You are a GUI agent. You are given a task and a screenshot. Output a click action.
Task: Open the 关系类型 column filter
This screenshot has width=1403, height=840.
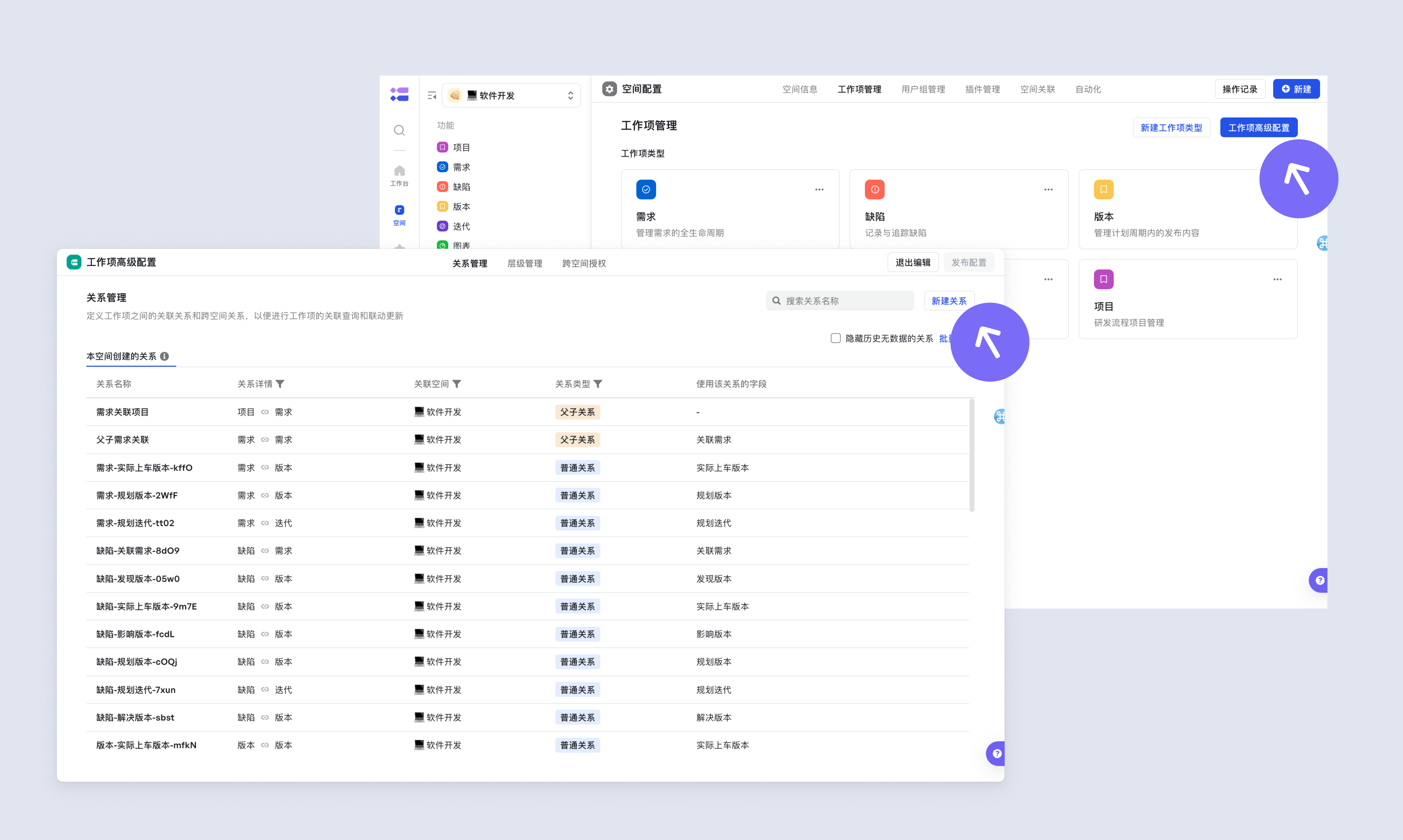(x=598, y=384)
